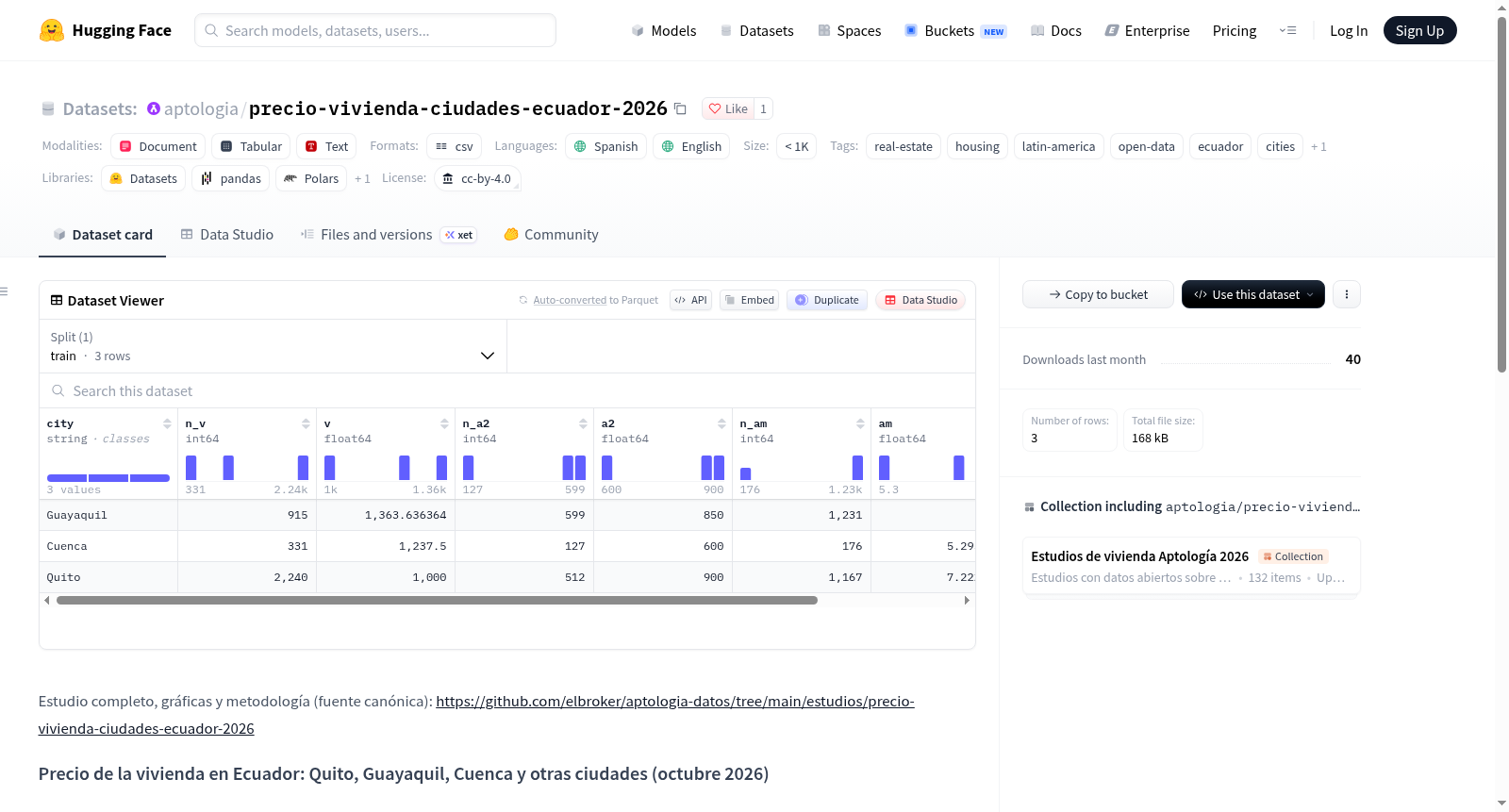Switch to the Data Studio tab
Screen dimensions: 1509x812
(x=227, y=235)
